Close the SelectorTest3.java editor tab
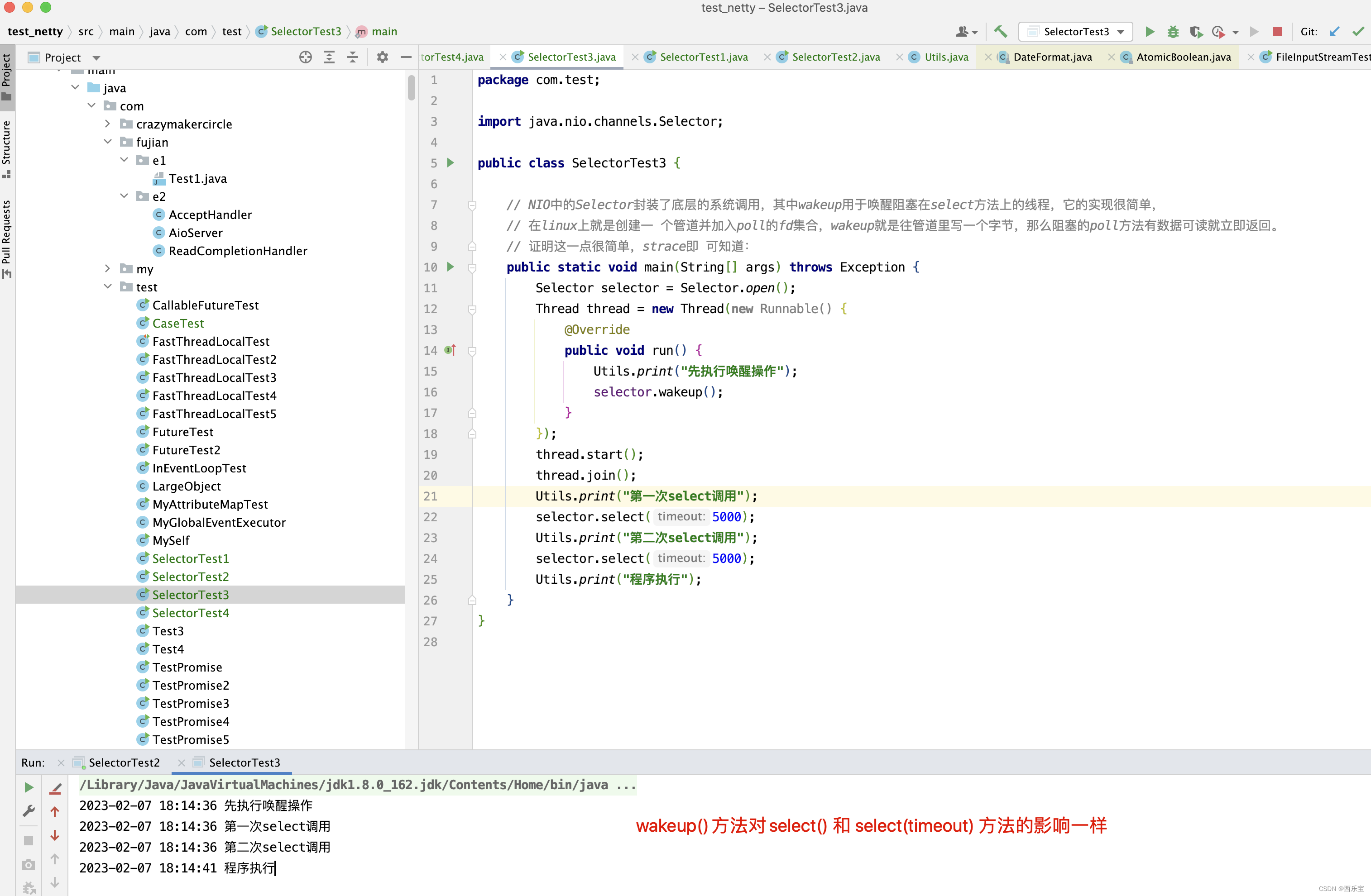The height and width of the screenshot is (896, 1371). [503, 57]
